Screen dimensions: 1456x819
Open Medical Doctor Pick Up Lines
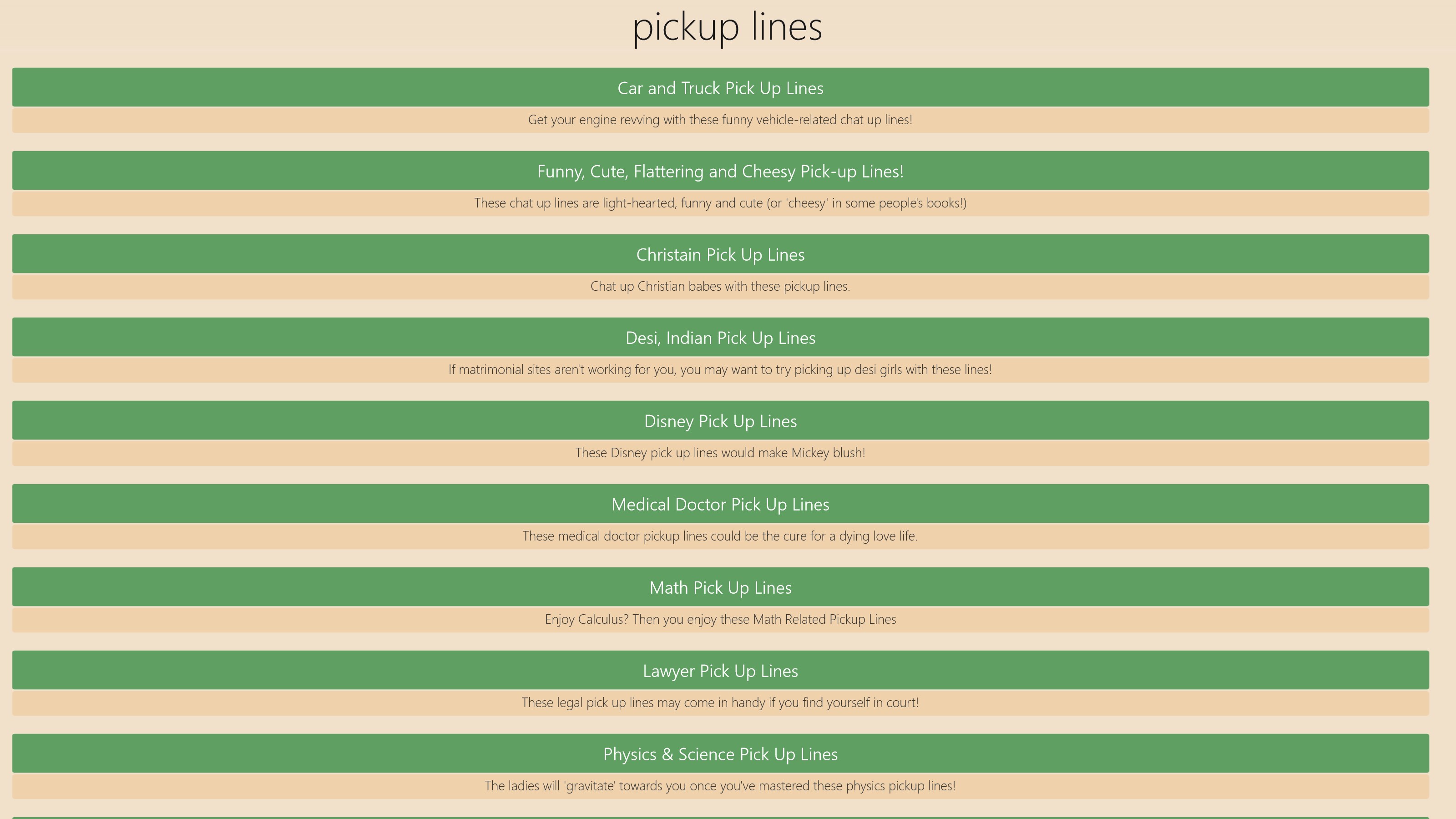click(720, 504)
